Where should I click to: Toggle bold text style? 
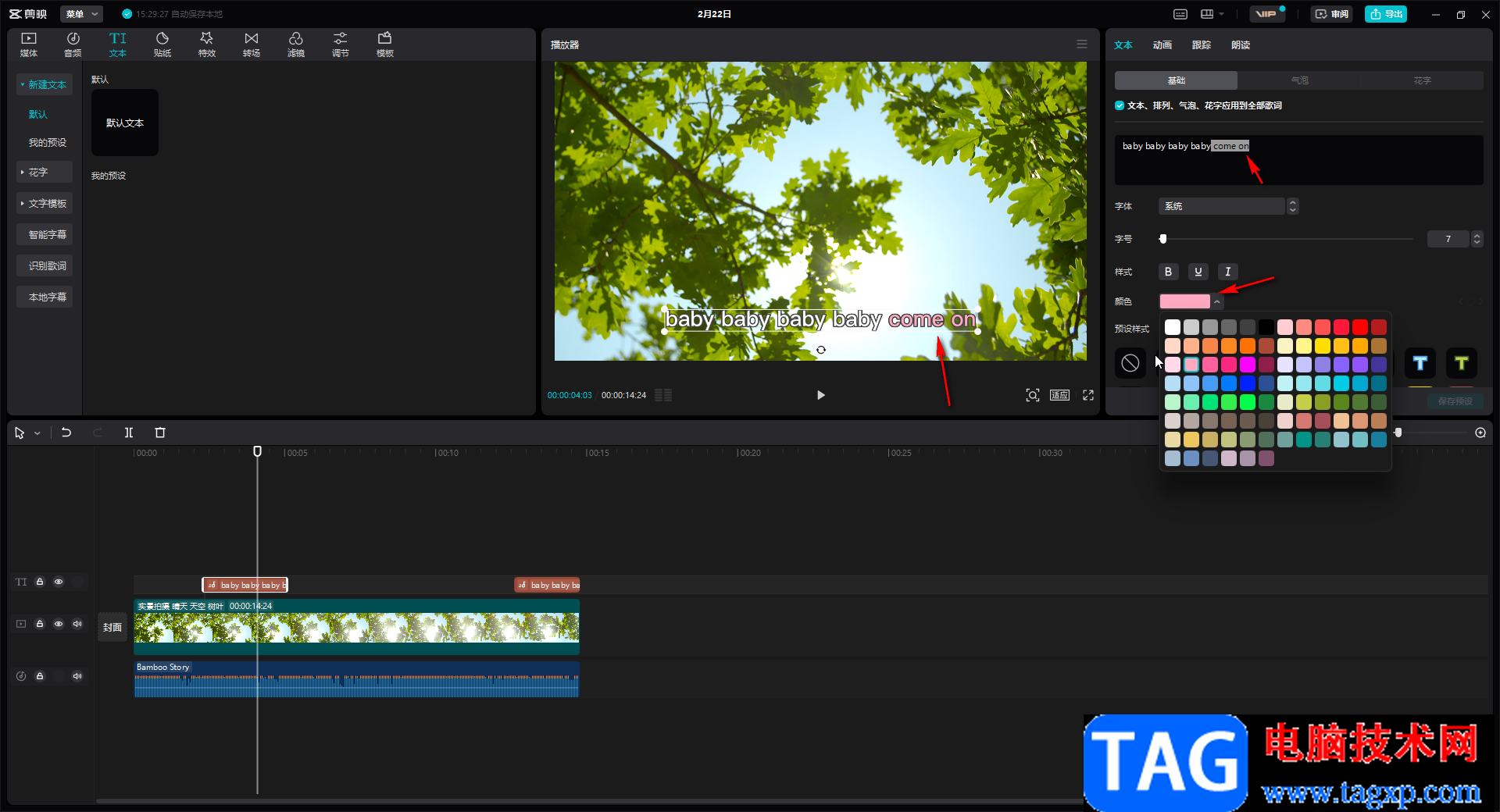(x=1168, y=272)
